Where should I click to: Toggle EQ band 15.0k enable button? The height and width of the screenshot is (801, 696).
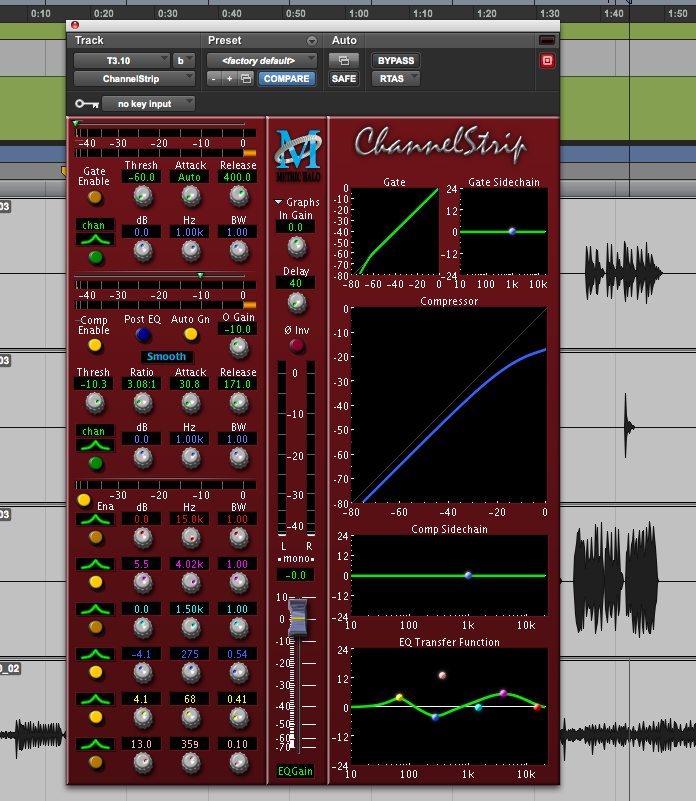(x=96, y=537)
